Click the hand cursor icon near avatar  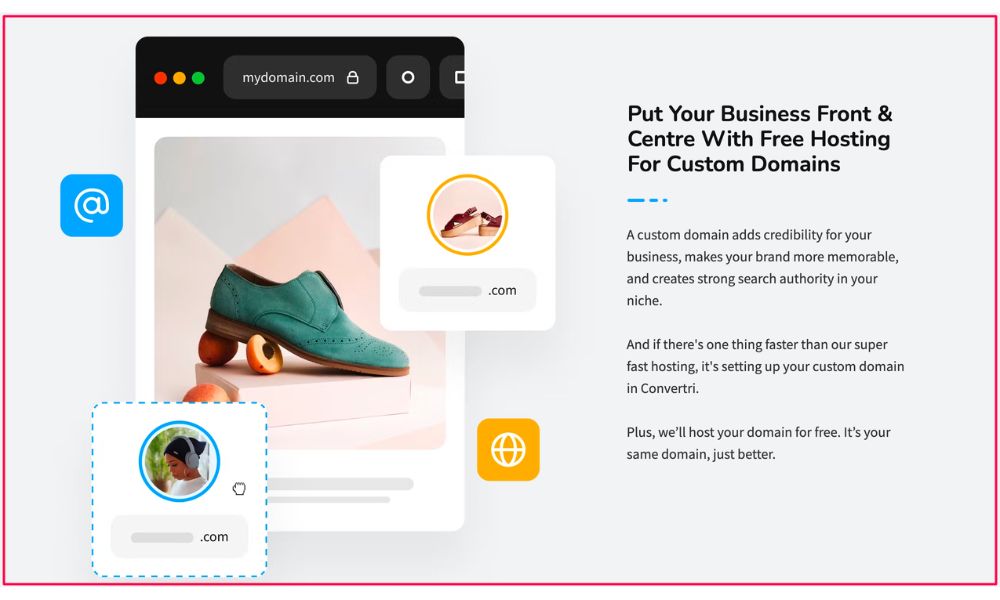coord(239,488)
